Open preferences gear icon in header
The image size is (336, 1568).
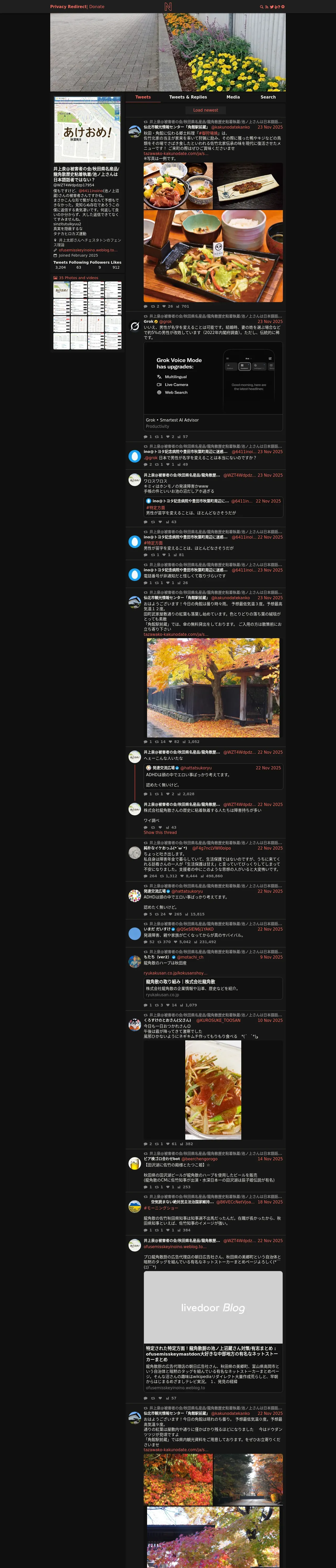pos(283,7)
